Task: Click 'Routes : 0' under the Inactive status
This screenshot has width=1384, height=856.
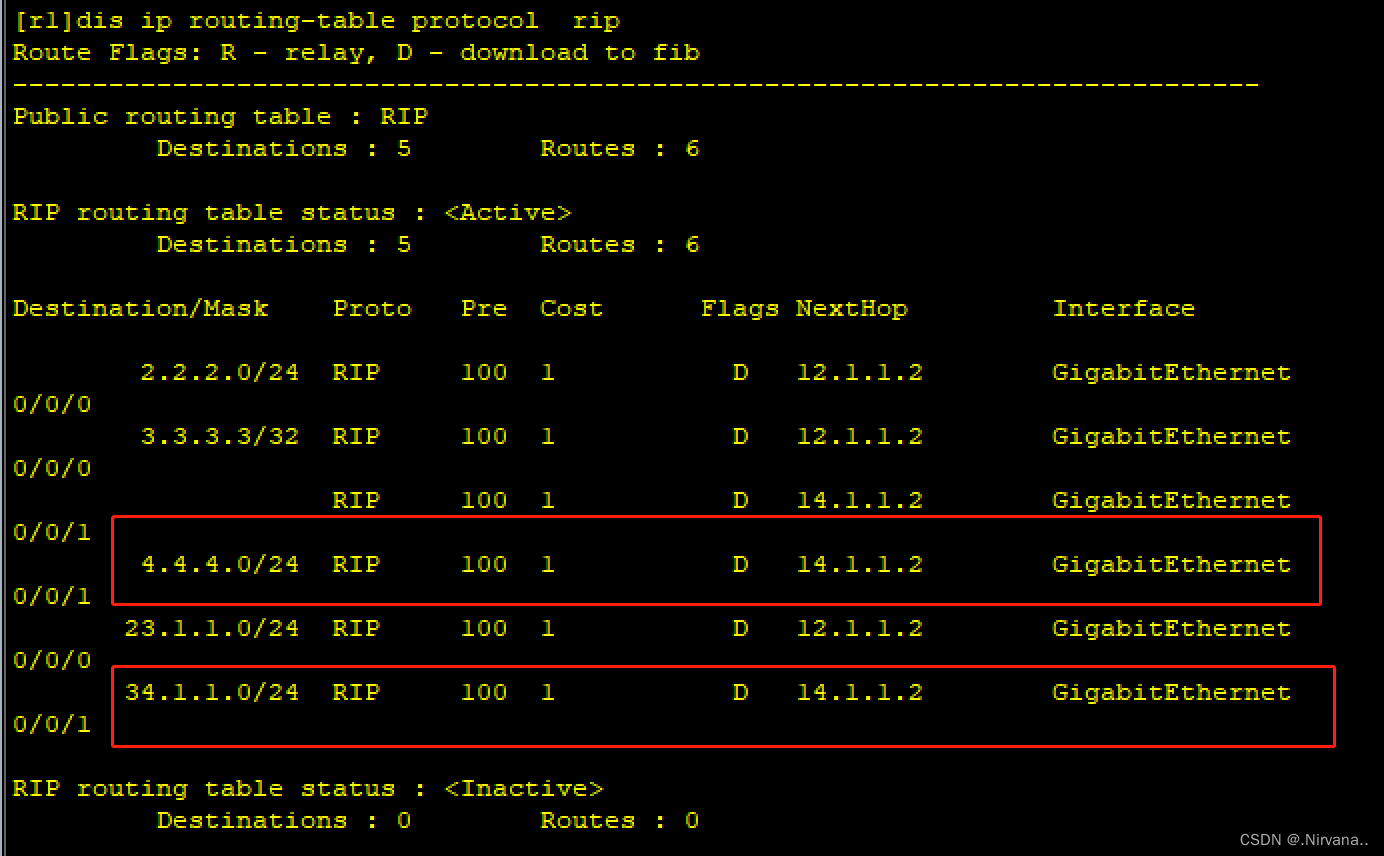Action: [x=620, y=821]
